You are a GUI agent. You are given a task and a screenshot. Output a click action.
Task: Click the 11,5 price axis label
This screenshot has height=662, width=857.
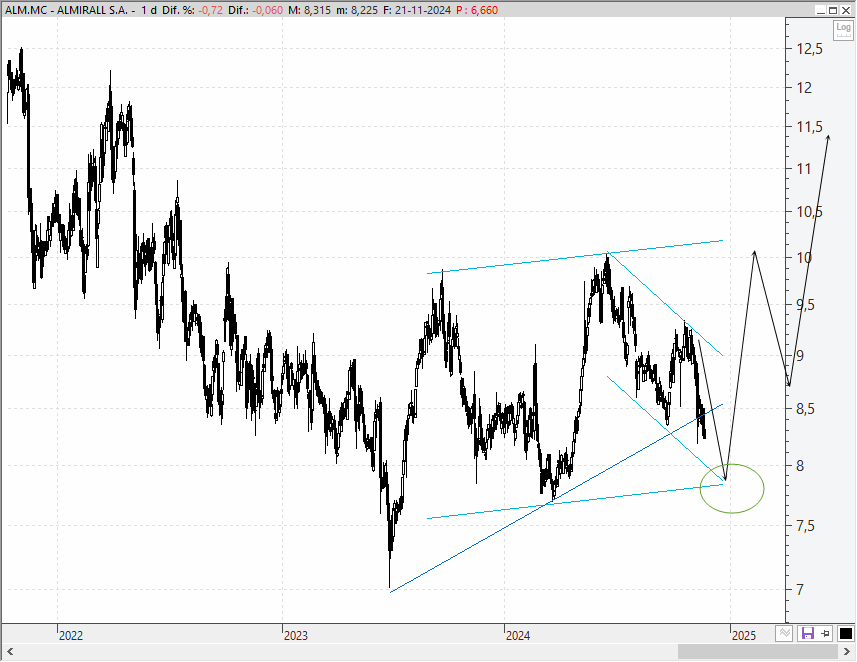809,127
